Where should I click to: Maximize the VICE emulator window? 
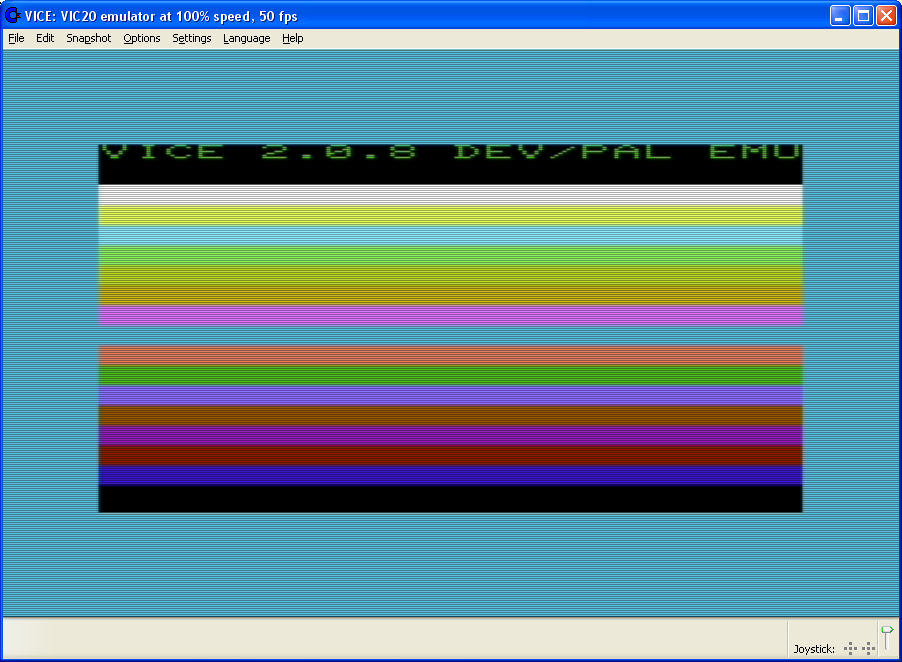coord(863,16)
